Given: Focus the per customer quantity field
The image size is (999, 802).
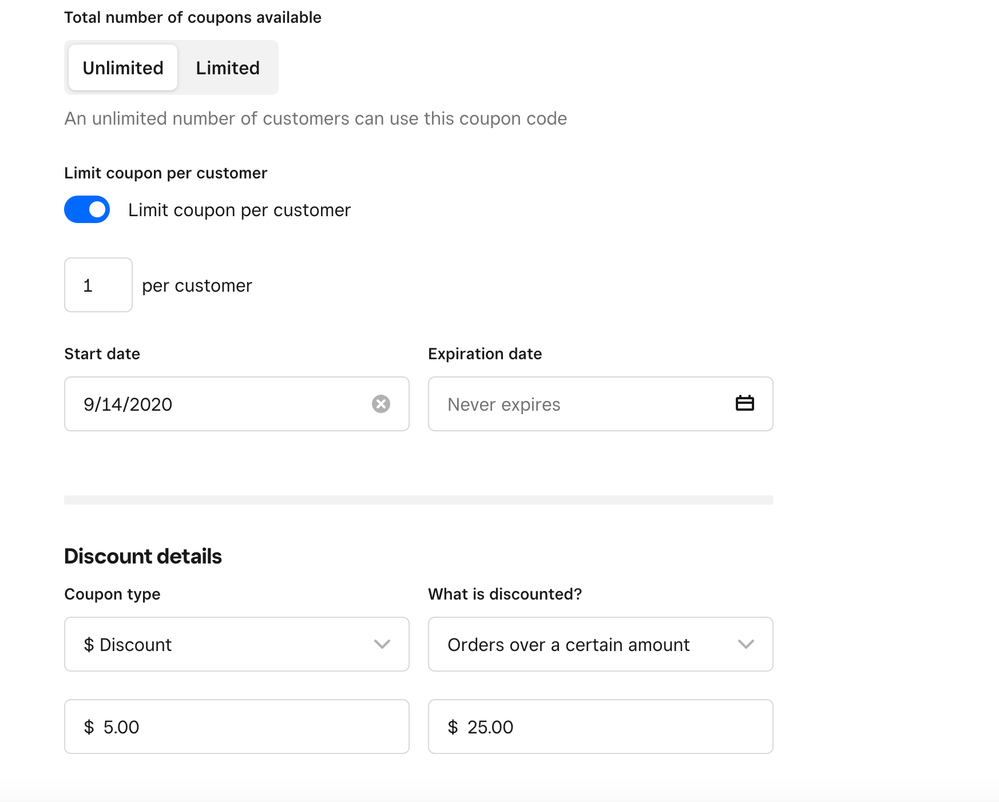Looking at the screenshot, I should pyautogui.click(x=98, y=285).
